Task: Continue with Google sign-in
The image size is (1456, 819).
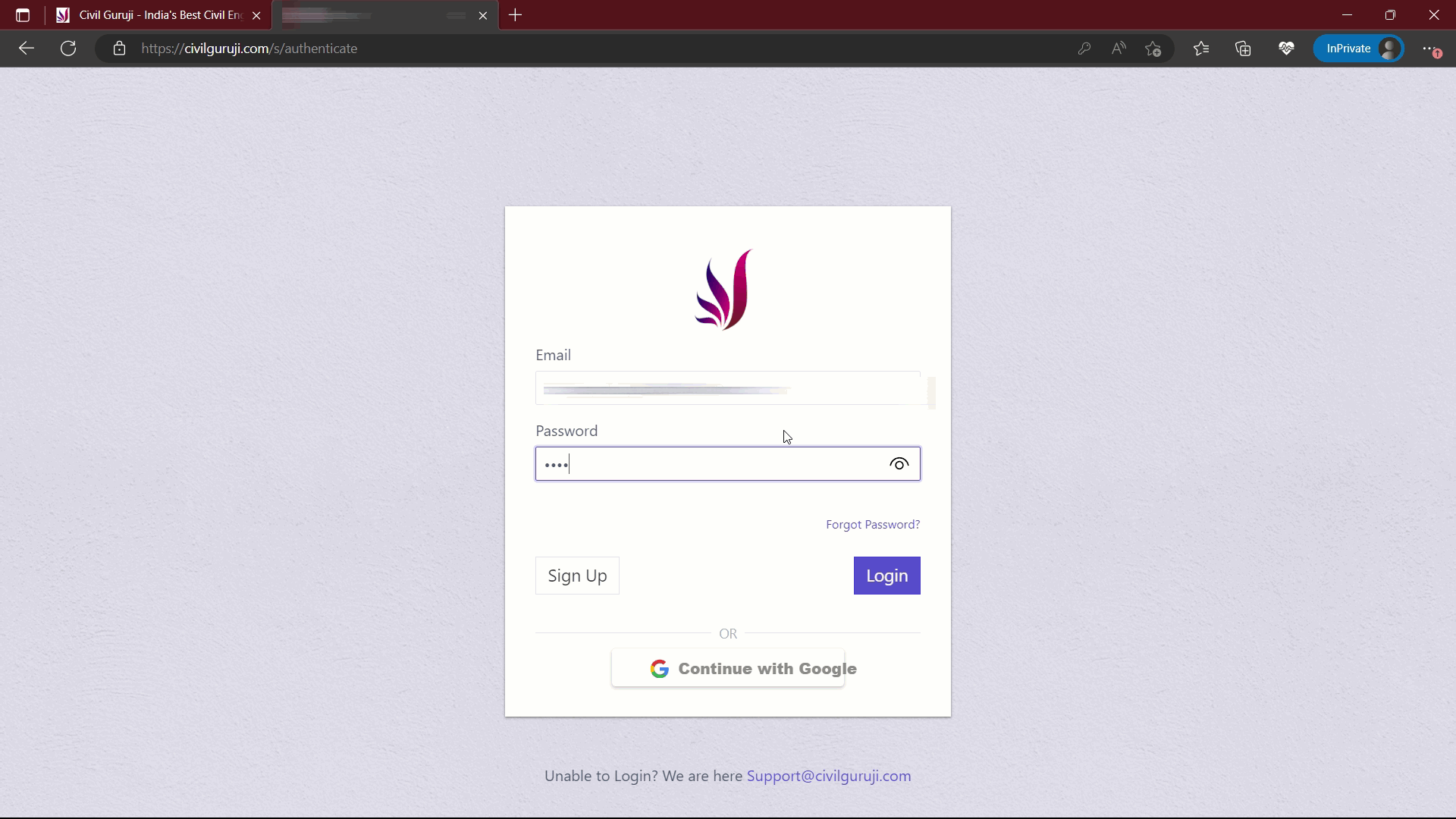Action: tap(728, 668)
